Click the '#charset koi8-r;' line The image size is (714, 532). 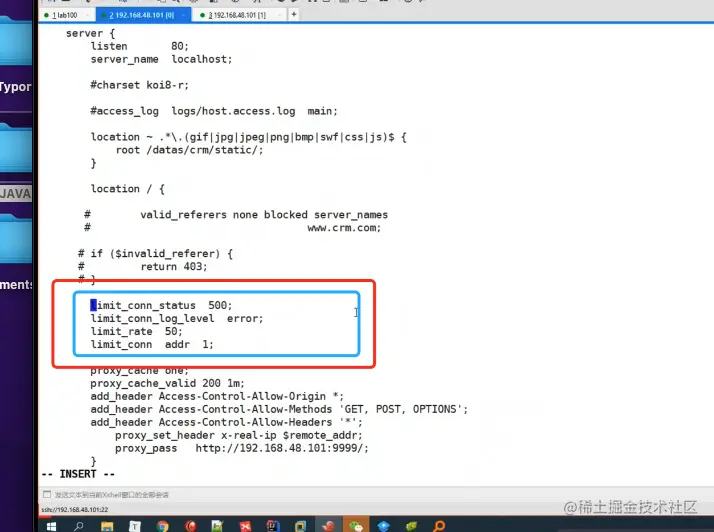(x=139, y=86)
